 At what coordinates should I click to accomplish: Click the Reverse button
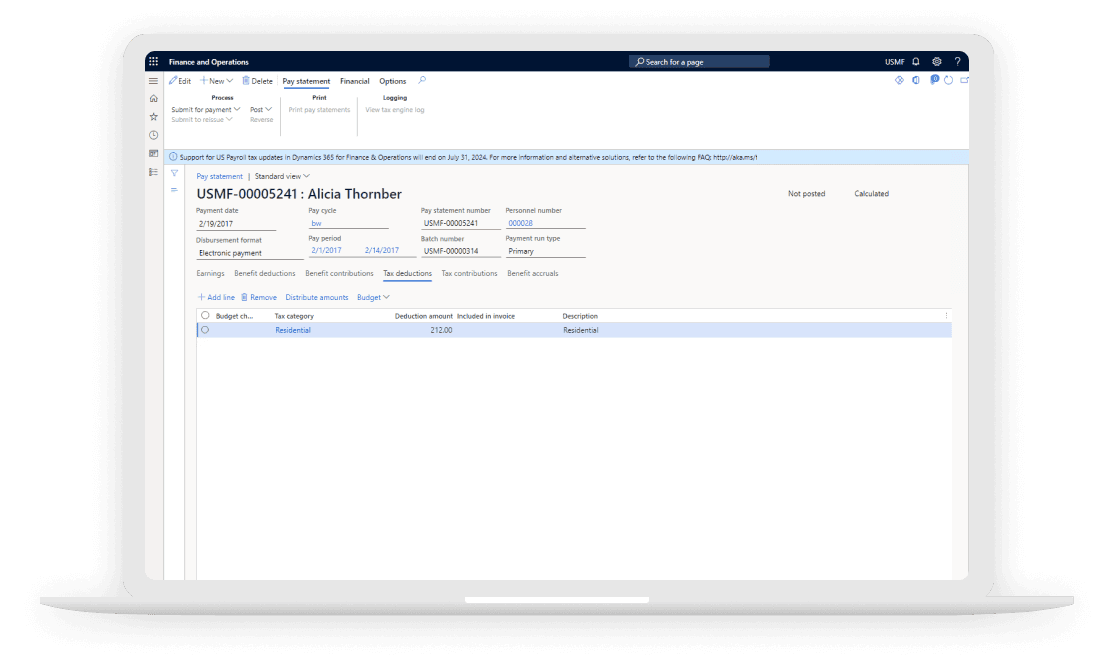pyautogui.click(x=261, y=119)
